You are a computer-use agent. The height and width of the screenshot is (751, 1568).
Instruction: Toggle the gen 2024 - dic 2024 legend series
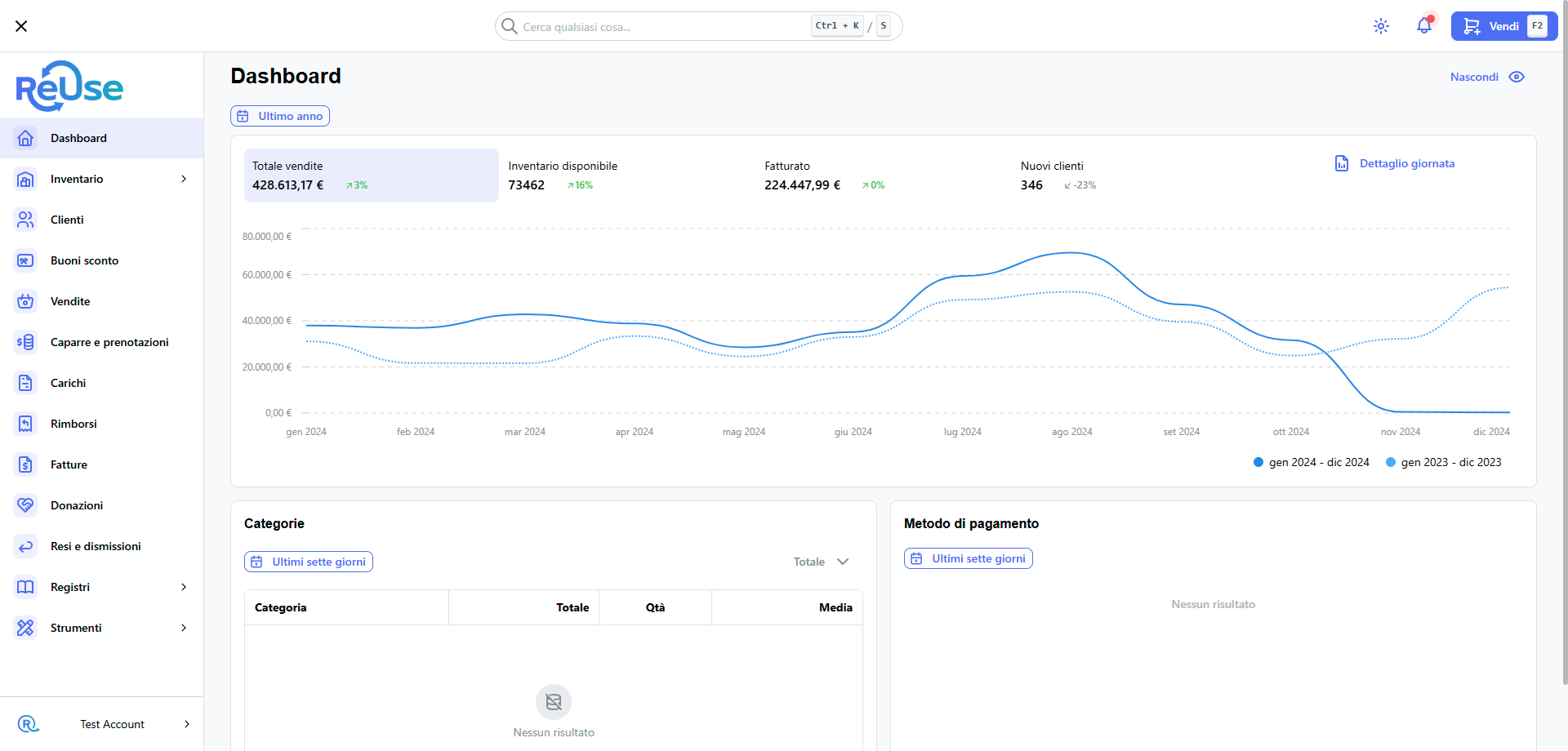tap(1311, 462)
